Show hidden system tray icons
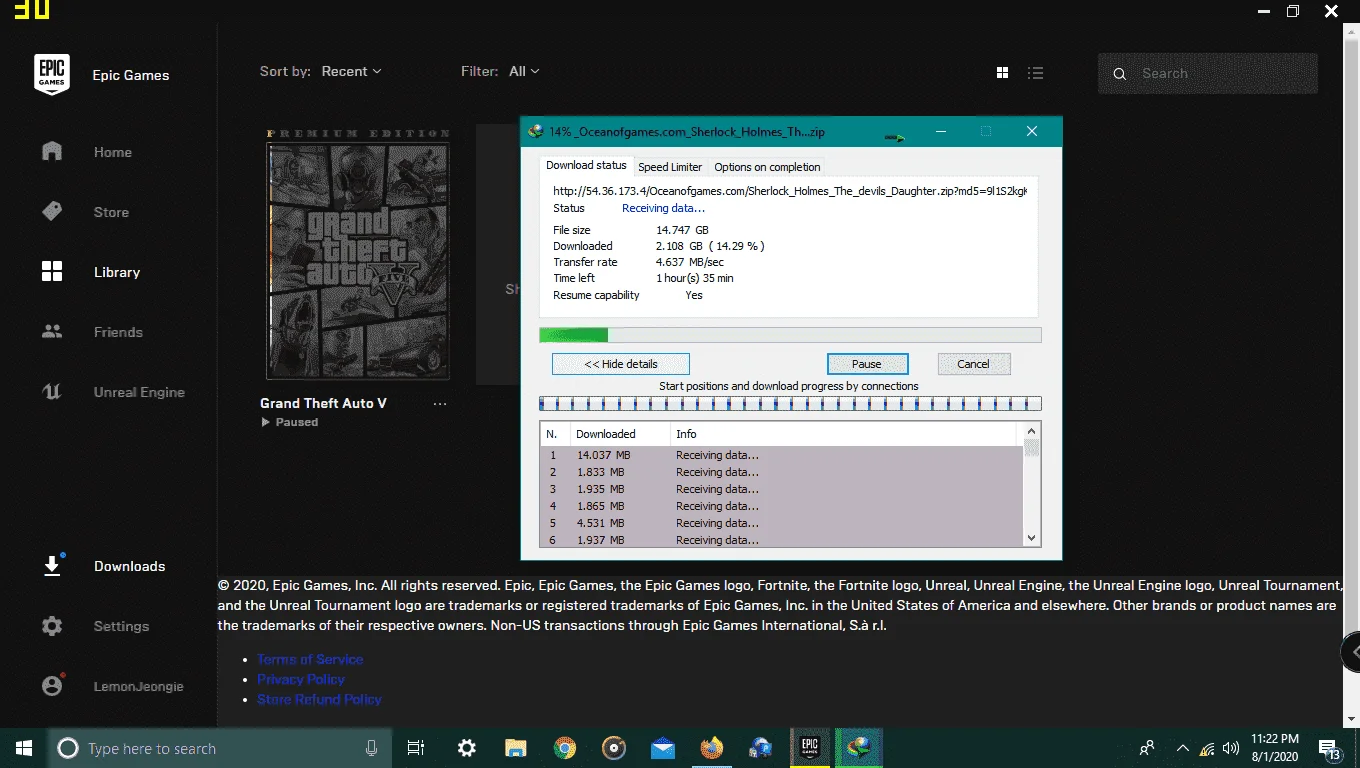The image size is (1360, 768). coord(1183,748)
